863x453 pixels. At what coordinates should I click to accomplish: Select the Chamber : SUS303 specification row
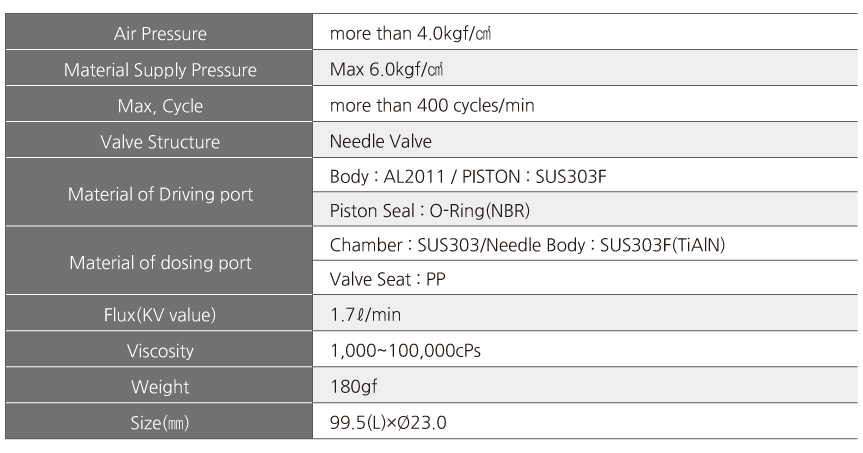585,244
